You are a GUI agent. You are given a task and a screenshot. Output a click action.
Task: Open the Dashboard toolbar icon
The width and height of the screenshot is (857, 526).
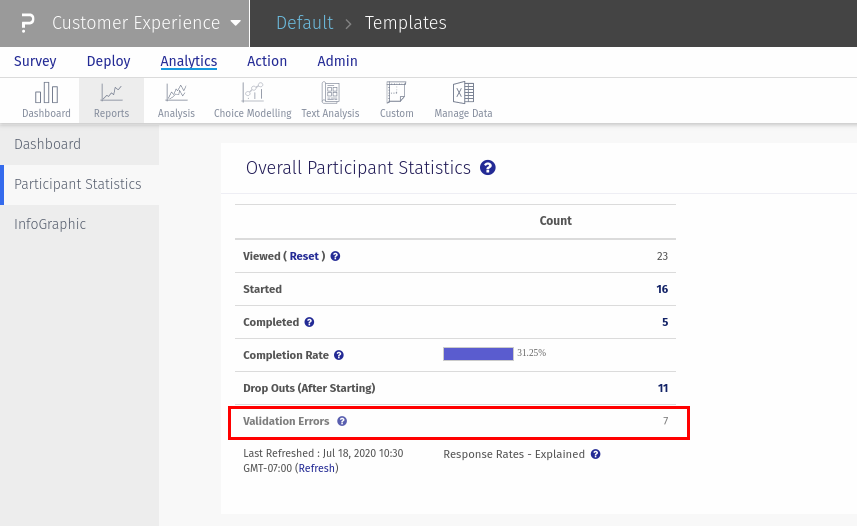[46, 100]
